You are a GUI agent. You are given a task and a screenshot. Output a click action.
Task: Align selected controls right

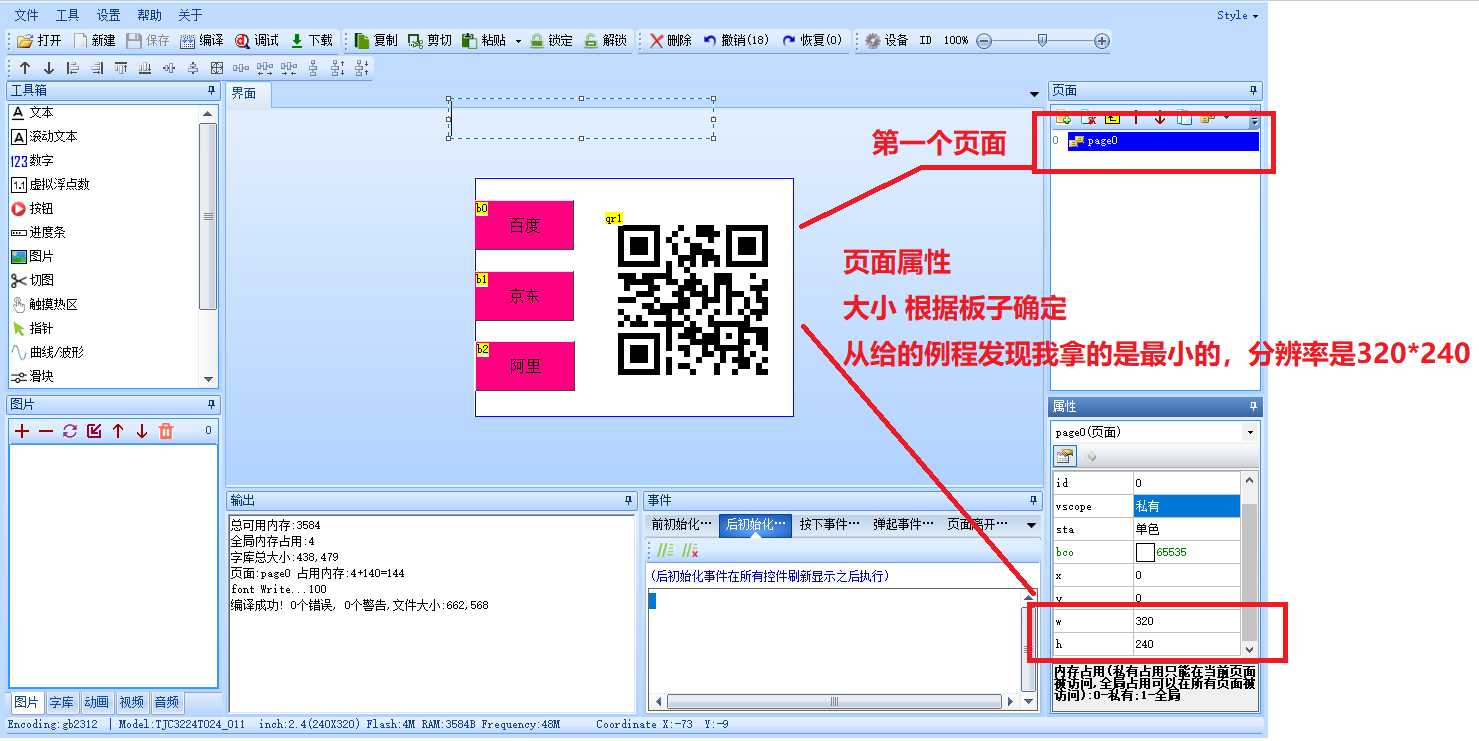pos(96,68)
